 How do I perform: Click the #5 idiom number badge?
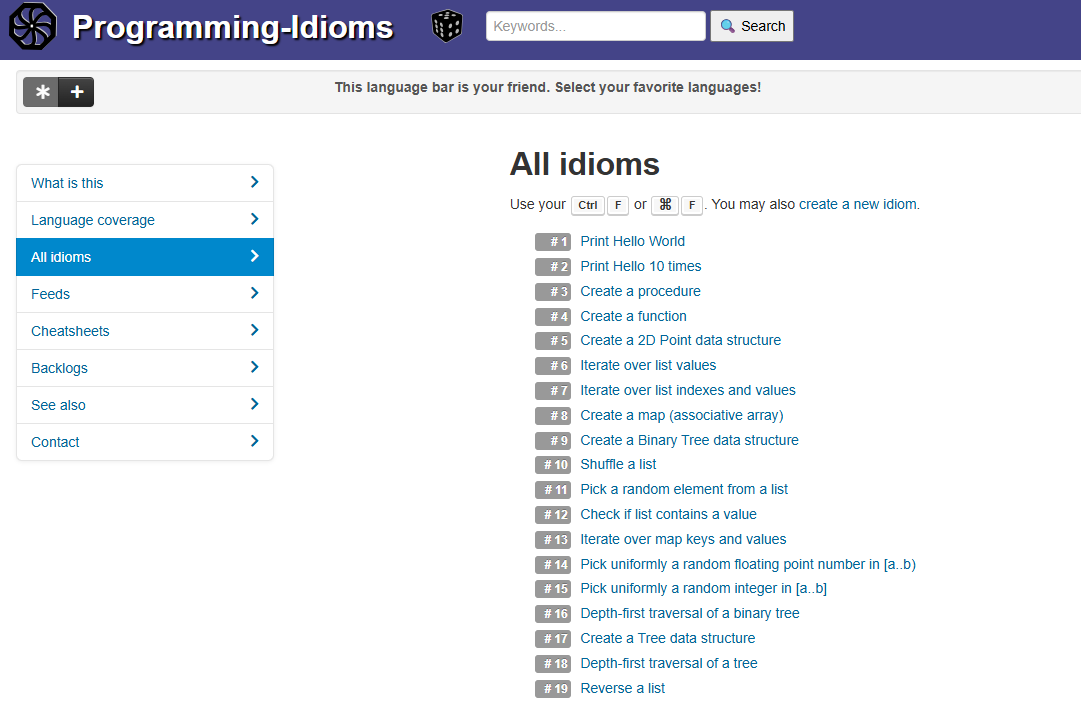[x=553, y=341]
